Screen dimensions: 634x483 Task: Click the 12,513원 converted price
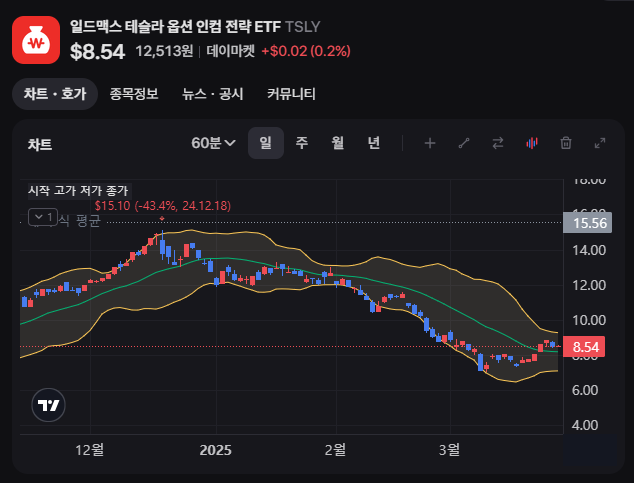point(164,51)
